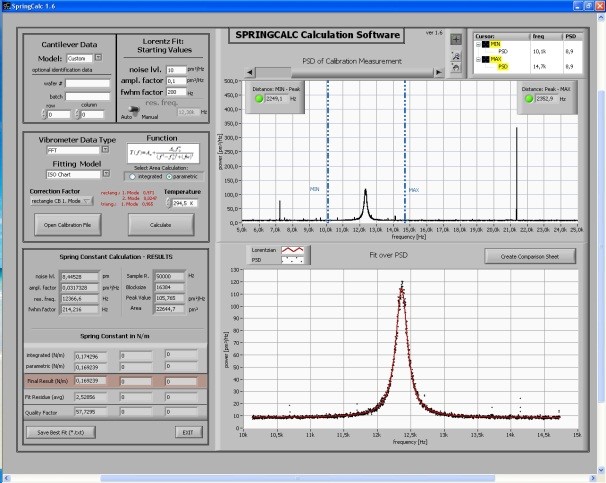
Task: Click the row value stepper arrows
Action: (x=44, y=114)
